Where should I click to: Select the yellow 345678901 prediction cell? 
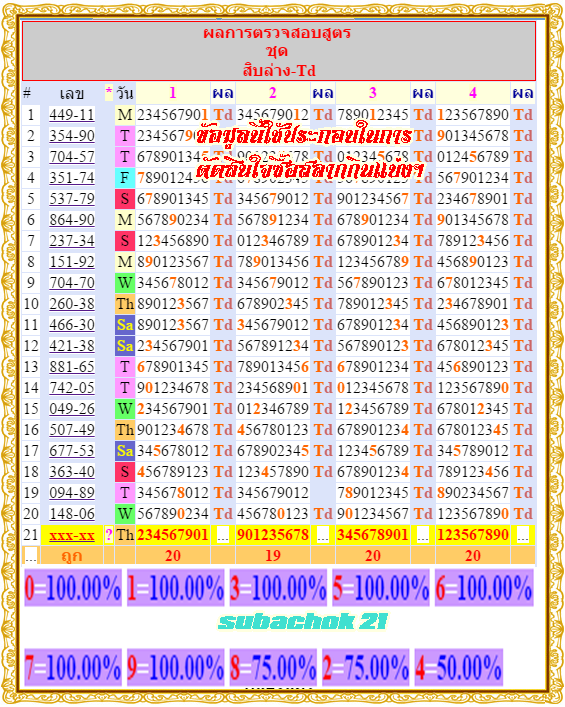pos(372,535)
